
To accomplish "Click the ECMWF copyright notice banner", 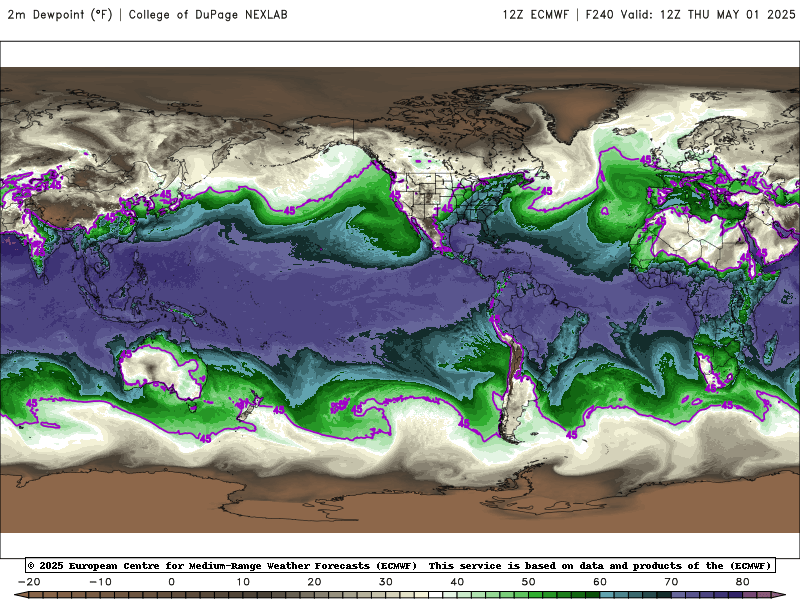I will pos(400,565).
